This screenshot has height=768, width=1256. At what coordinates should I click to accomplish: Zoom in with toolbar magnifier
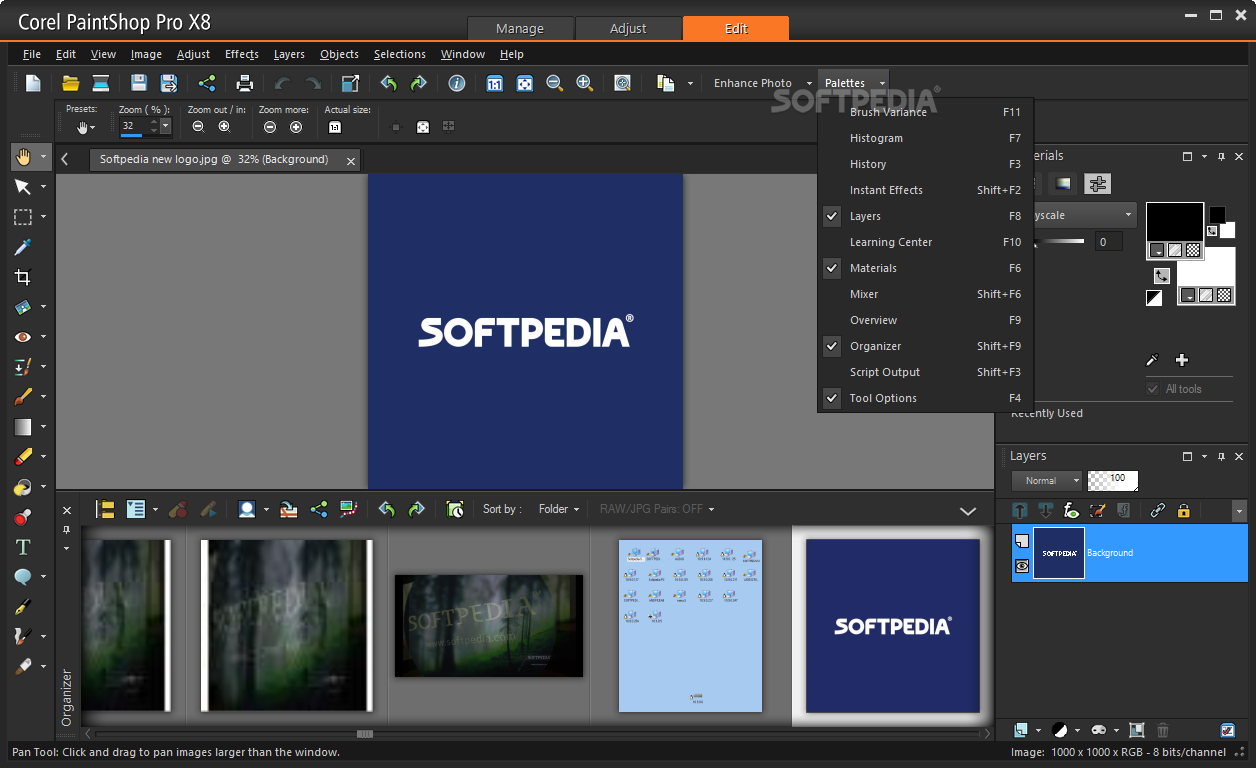click(x=585, y=83)
